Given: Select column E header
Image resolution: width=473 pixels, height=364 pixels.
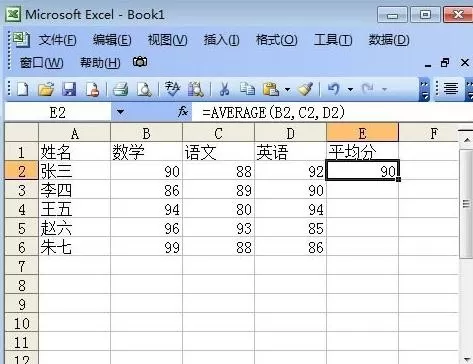Looking at the screenshot, I should coord(363,133).
